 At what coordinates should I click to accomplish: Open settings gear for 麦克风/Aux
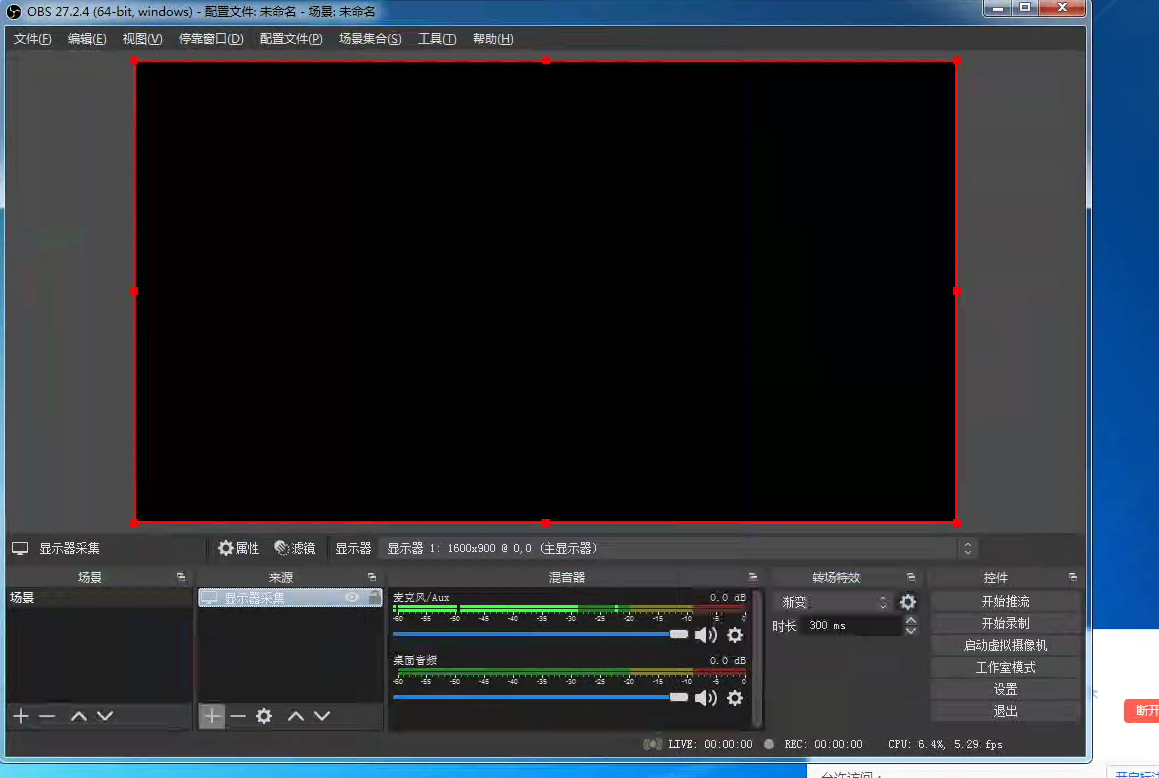[735, 635]
